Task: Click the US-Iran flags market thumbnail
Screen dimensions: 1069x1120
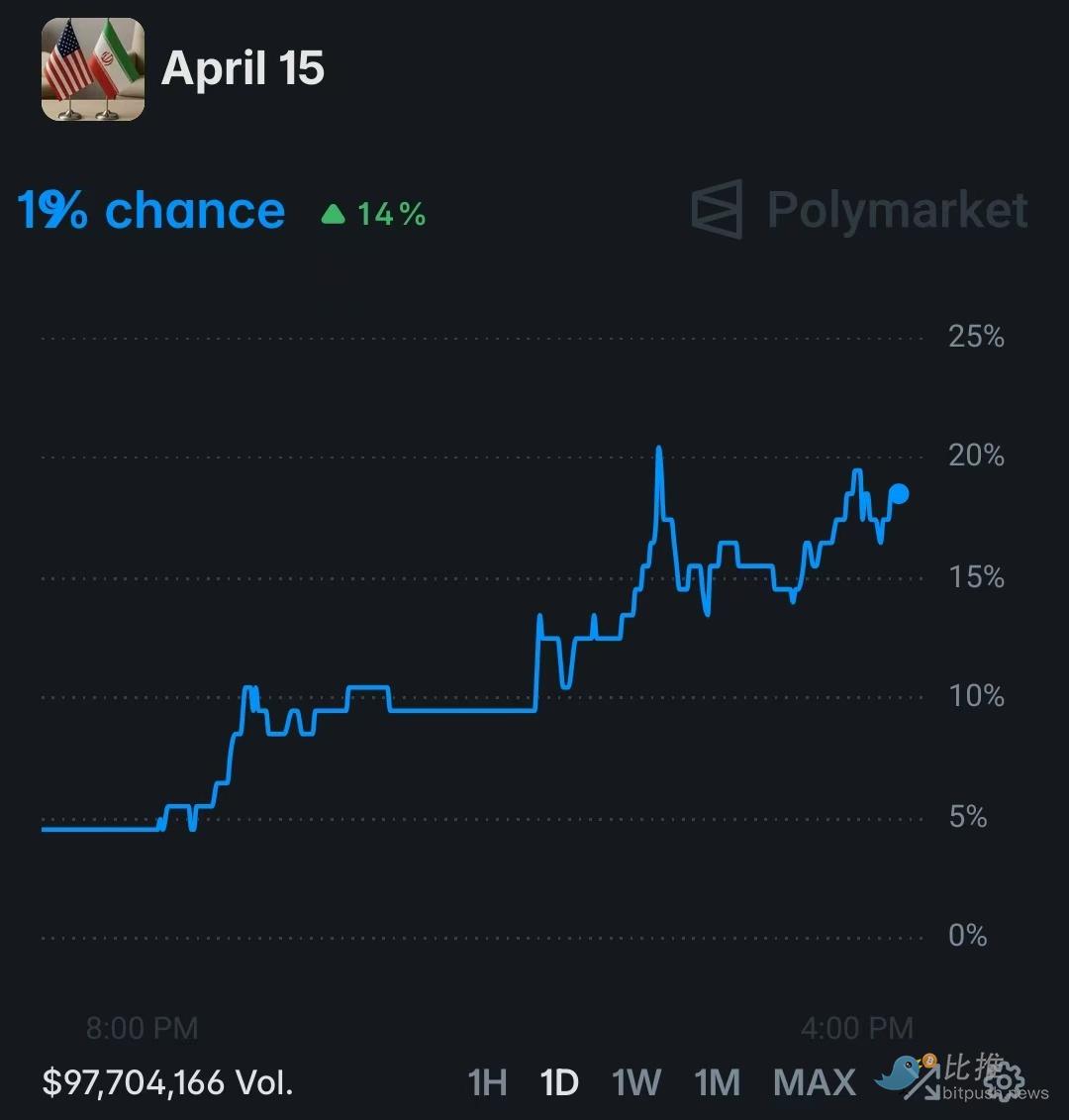Action: click(93, 69)
